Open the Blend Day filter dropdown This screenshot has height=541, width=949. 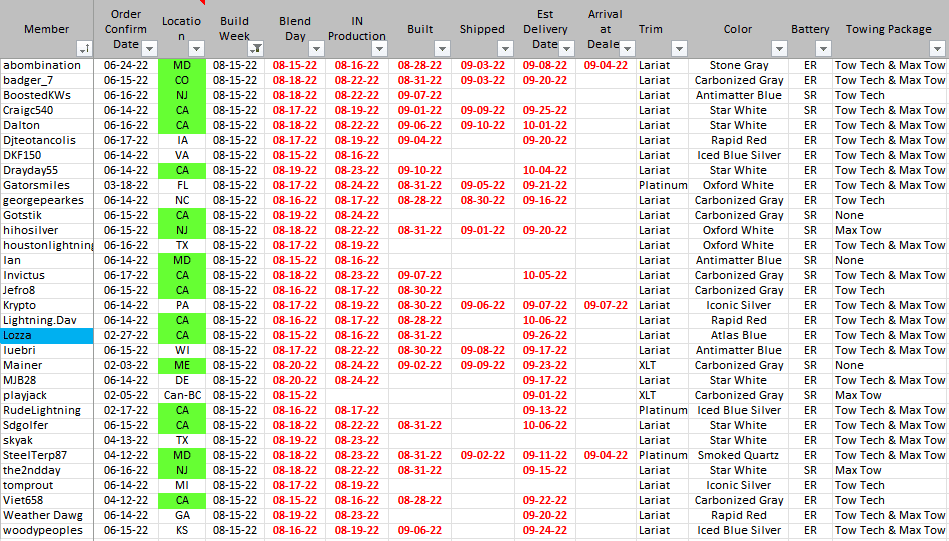pyautogui.click(x=317, y=48)
